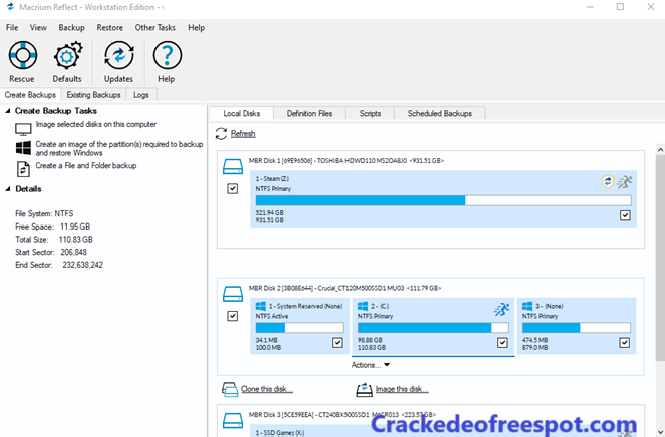Open the Rescue media tool
The image size is (665, 437).
[x=23, y=55]
